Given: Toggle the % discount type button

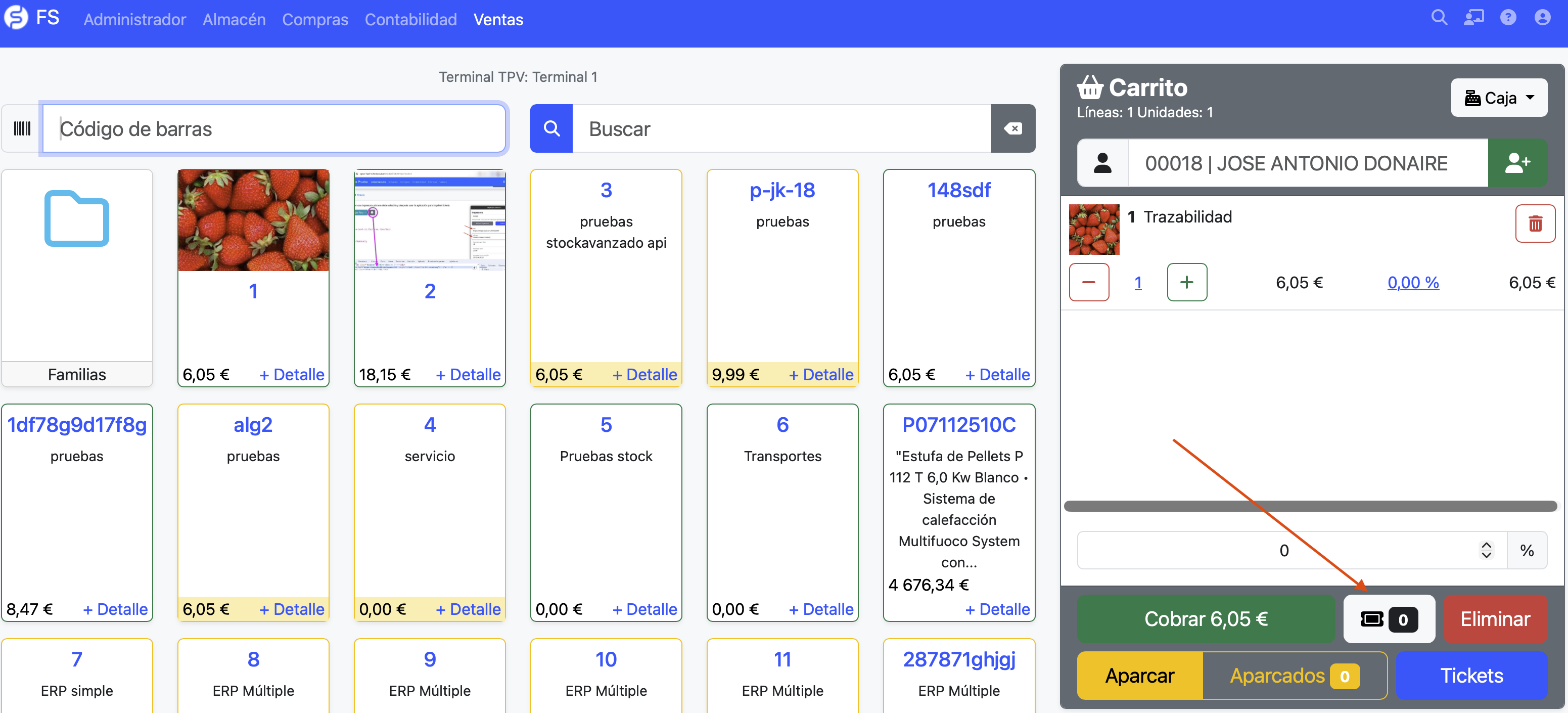Looking at the screenshot, I should [x=1527, y=551].
